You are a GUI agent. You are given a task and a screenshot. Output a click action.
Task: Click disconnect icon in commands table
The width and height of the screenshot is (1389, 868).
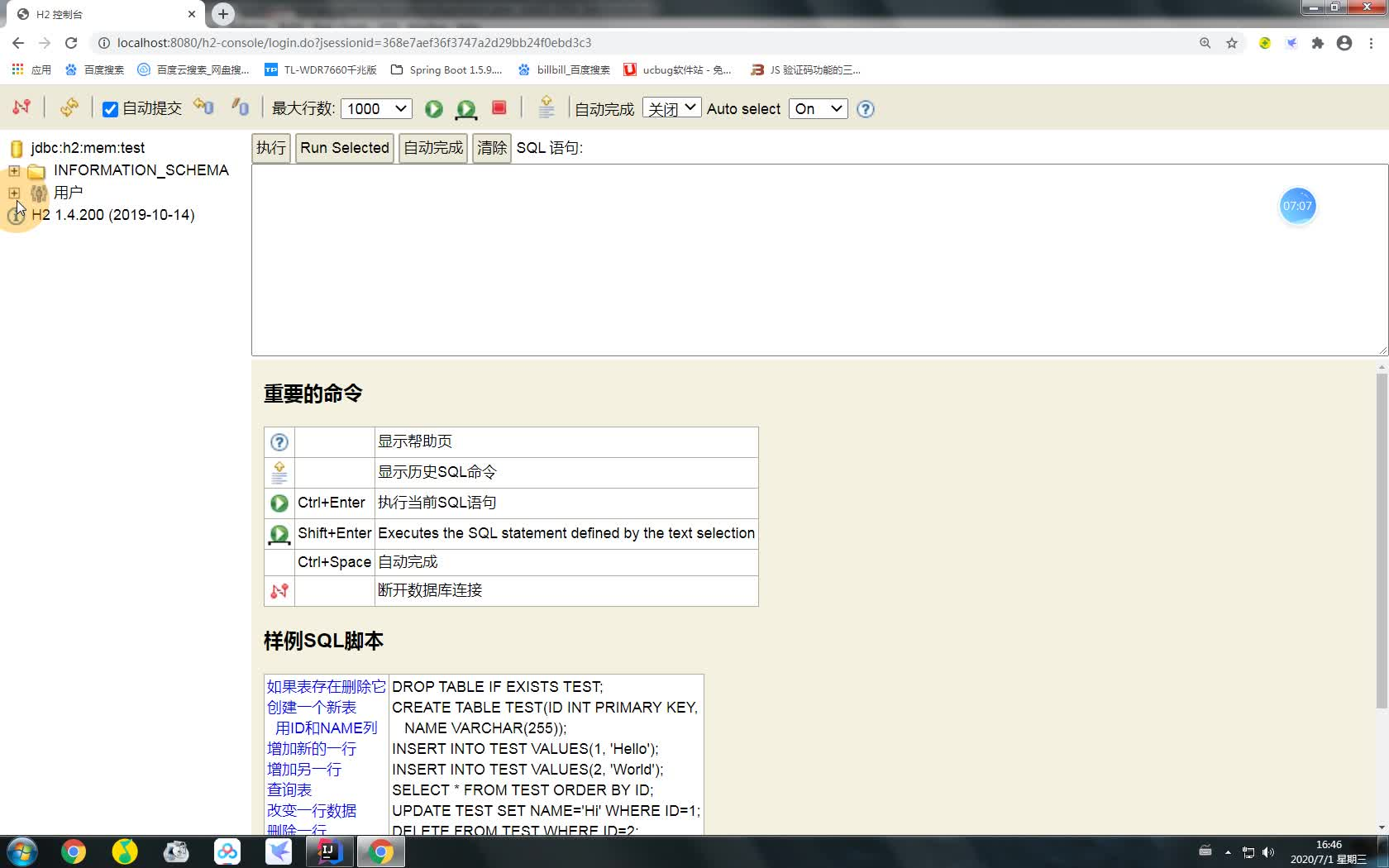point(279,591)
